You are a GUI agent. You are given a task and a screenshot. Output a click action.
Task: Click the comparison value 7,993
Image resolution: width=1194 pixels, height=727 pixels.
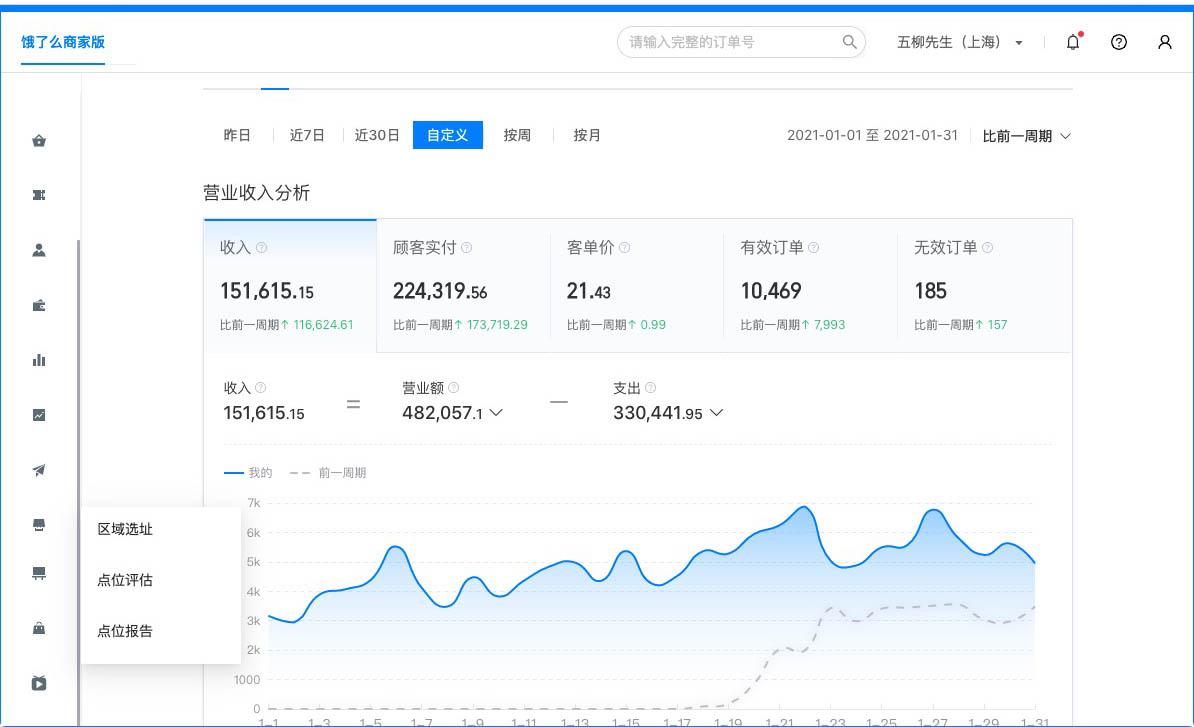tap(829, 324)
